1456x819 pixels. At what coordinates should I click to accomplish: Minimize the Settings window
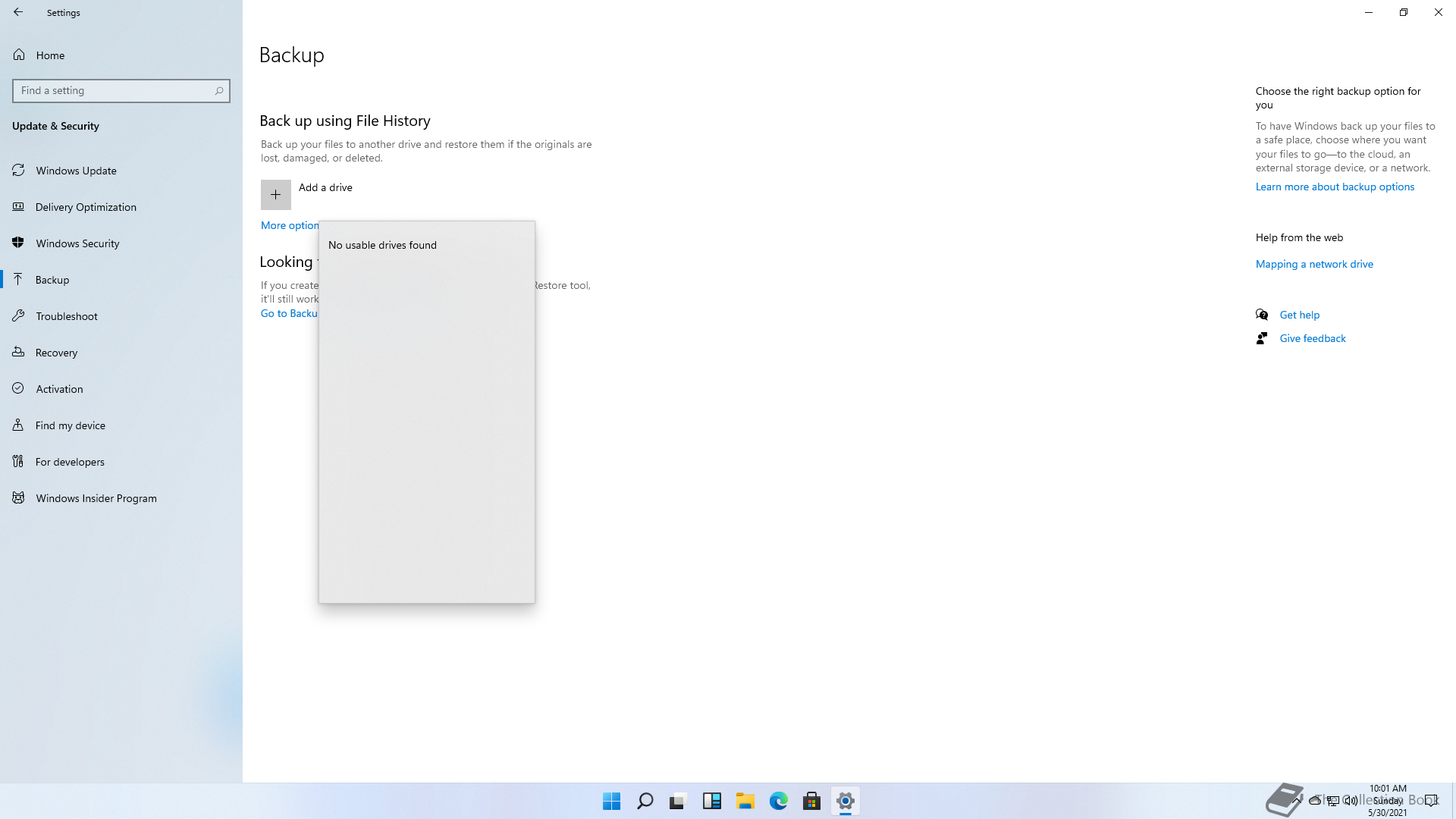click(1369, 12)
